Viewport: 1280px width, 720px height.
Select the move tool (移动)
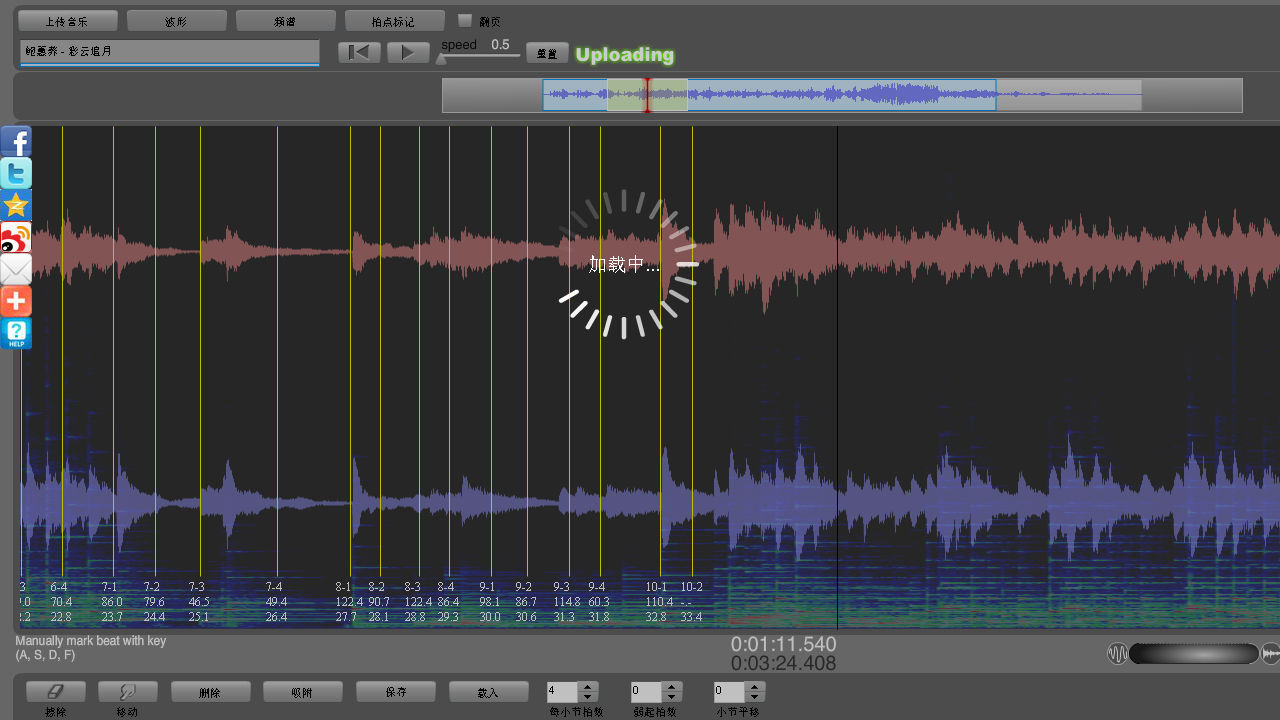[128, 691]
